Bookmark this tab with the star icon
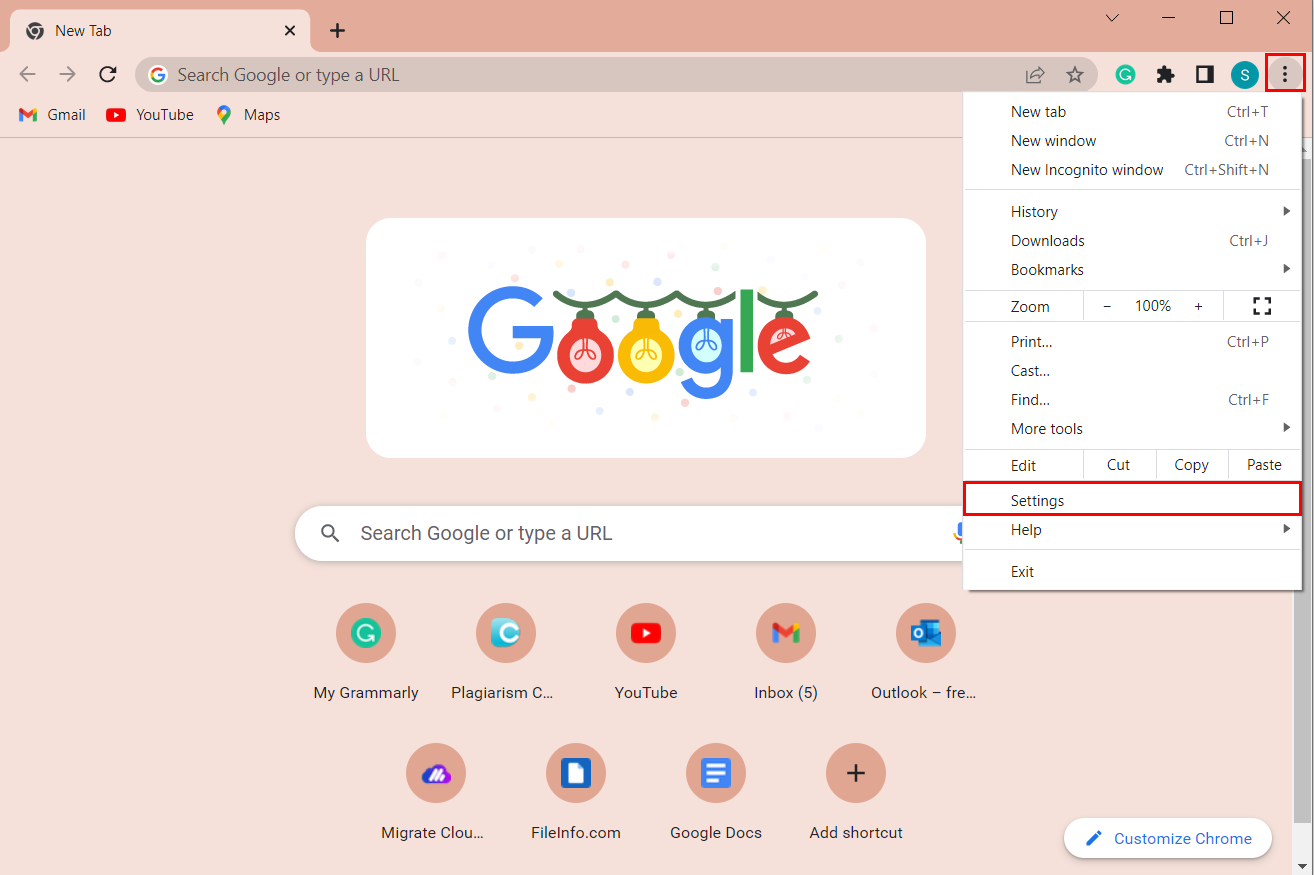The height and width of the screenshot is (875, 1314). [1075, 74]
